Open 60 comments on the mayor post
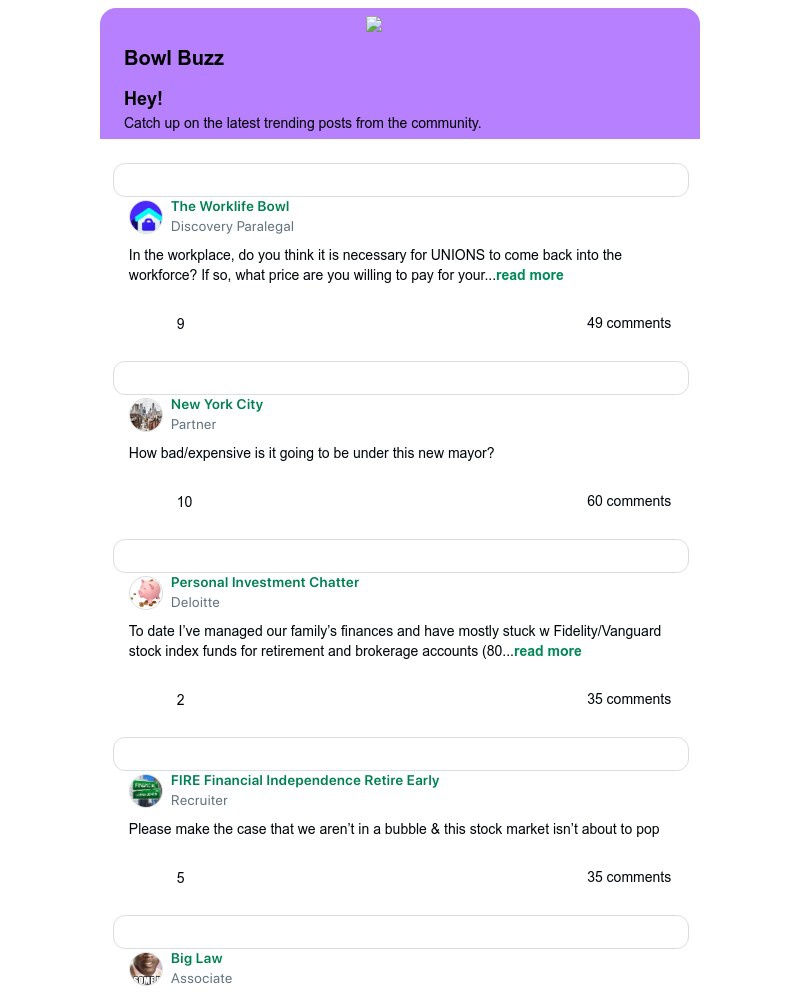 pyautogui.click(x=629, y=502)
